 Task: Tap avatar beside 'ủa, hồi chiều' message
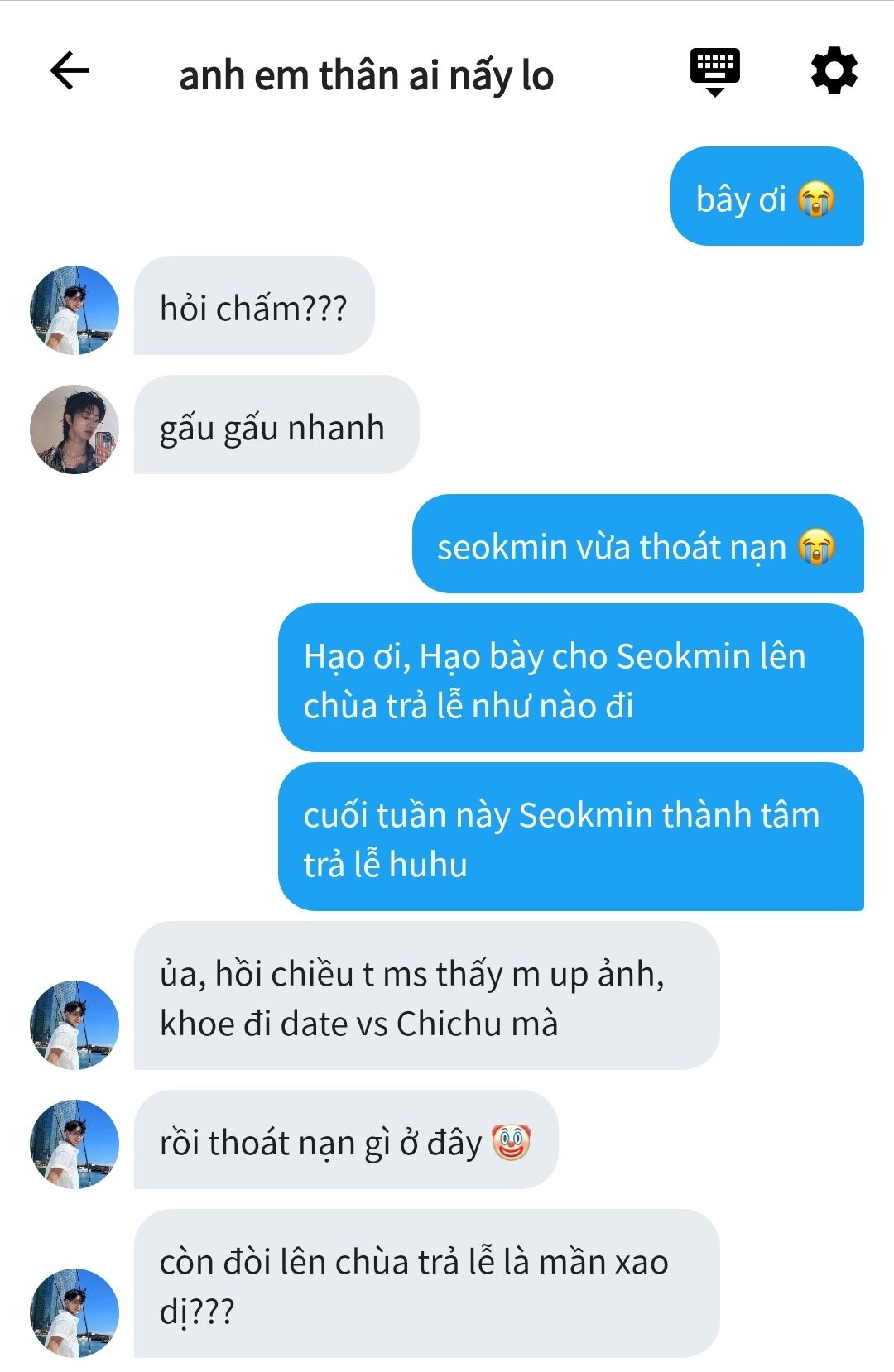tap(74, 1024)
